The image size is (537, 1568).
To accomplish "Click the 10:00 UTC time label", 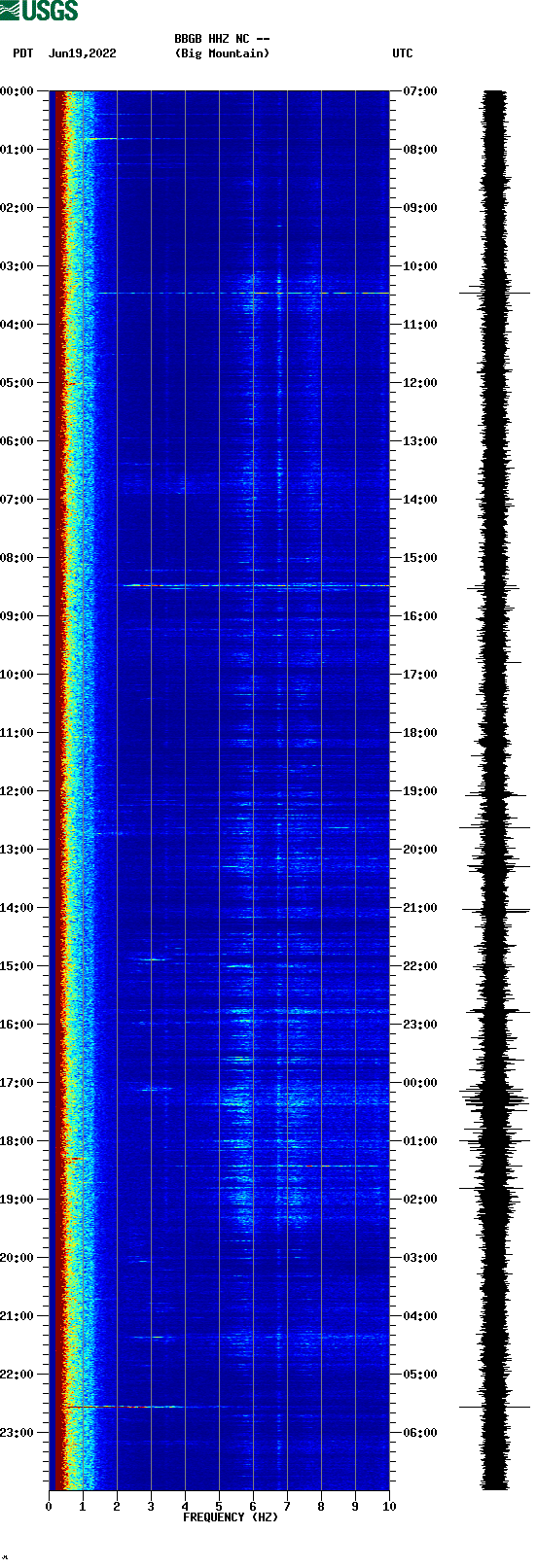I will click(420, 266).
